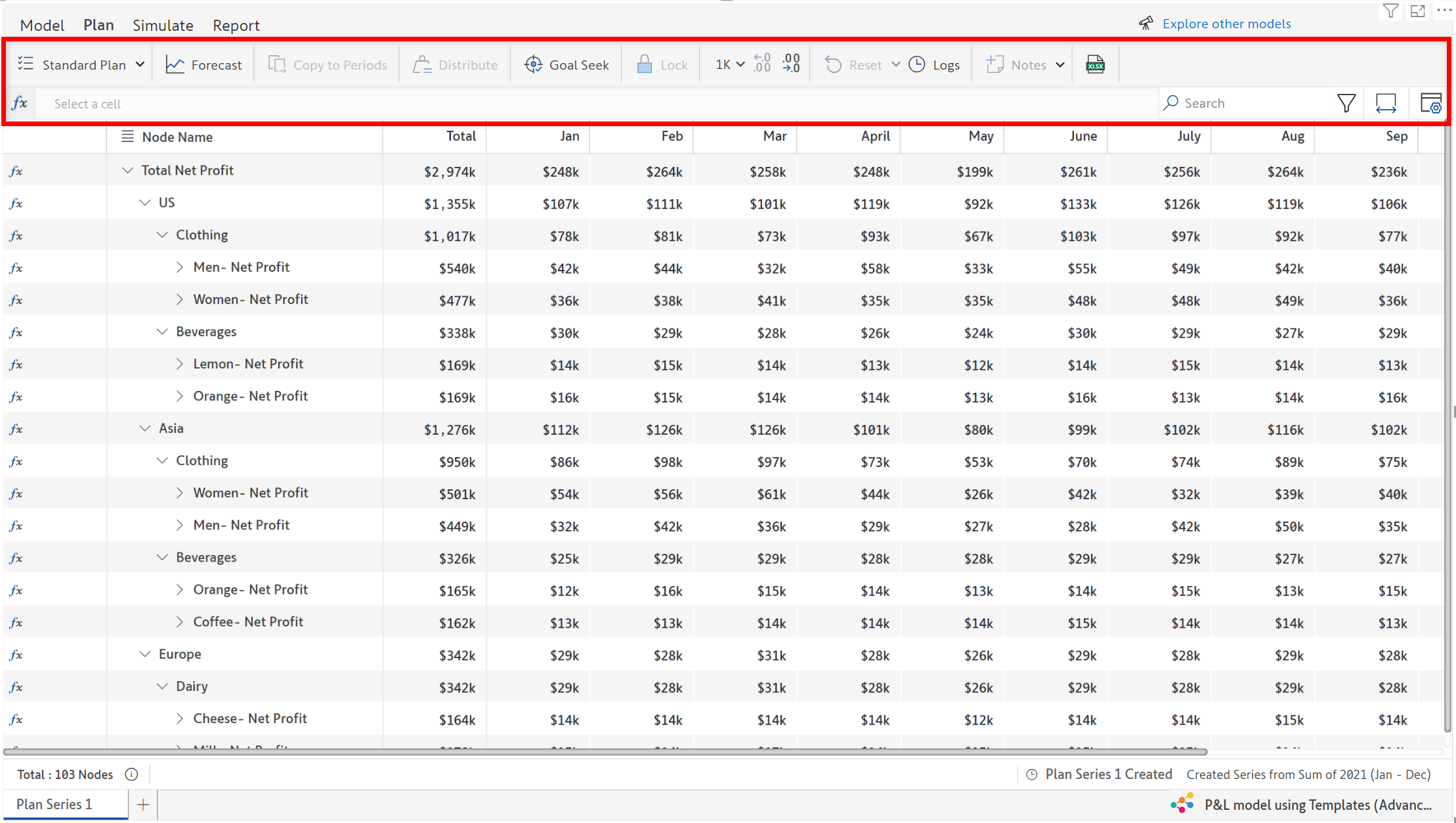
Task: Switch to the Simulate tab
Action: [163, 25]
